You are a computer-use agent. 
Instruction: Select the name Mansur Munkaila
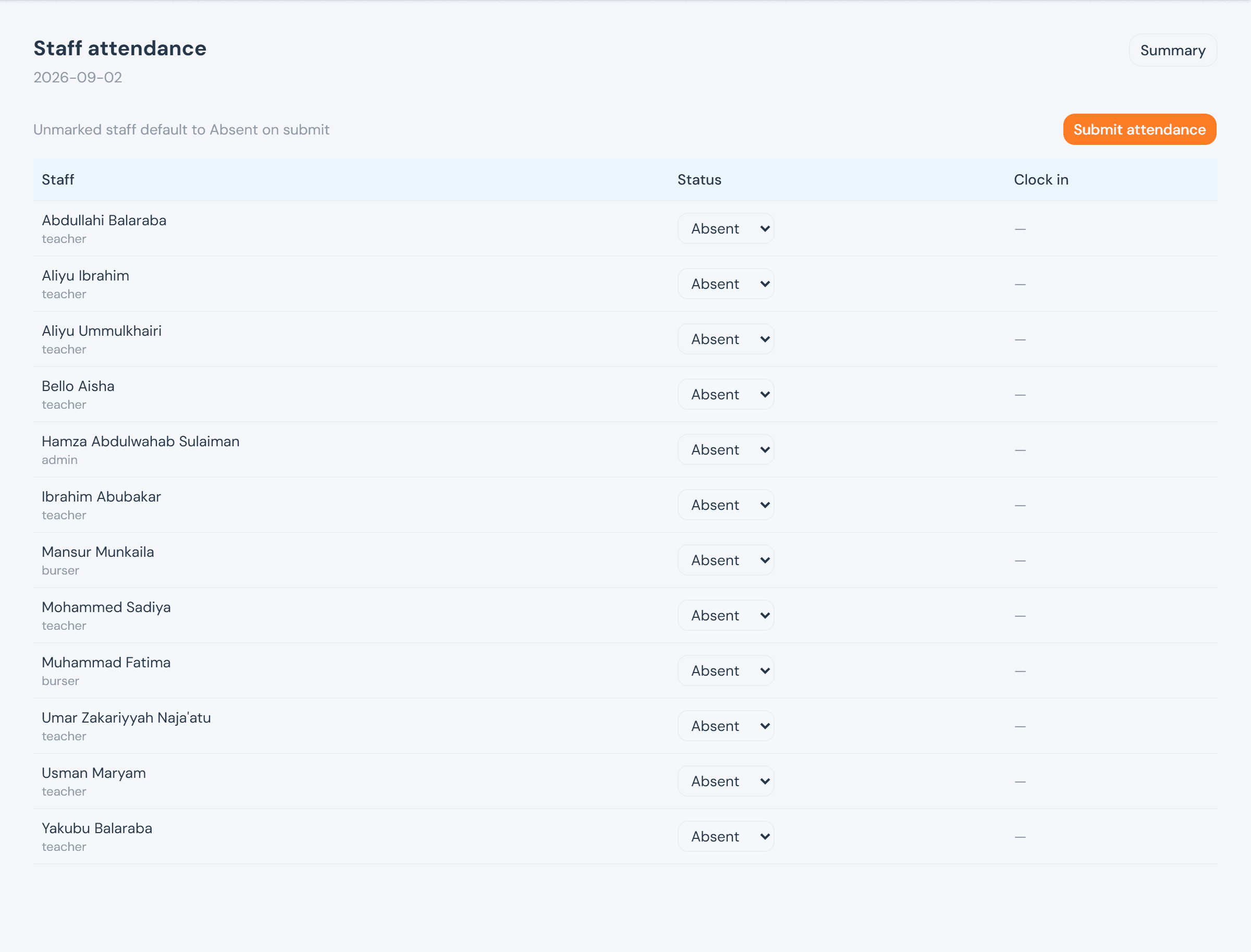(98, 552)
